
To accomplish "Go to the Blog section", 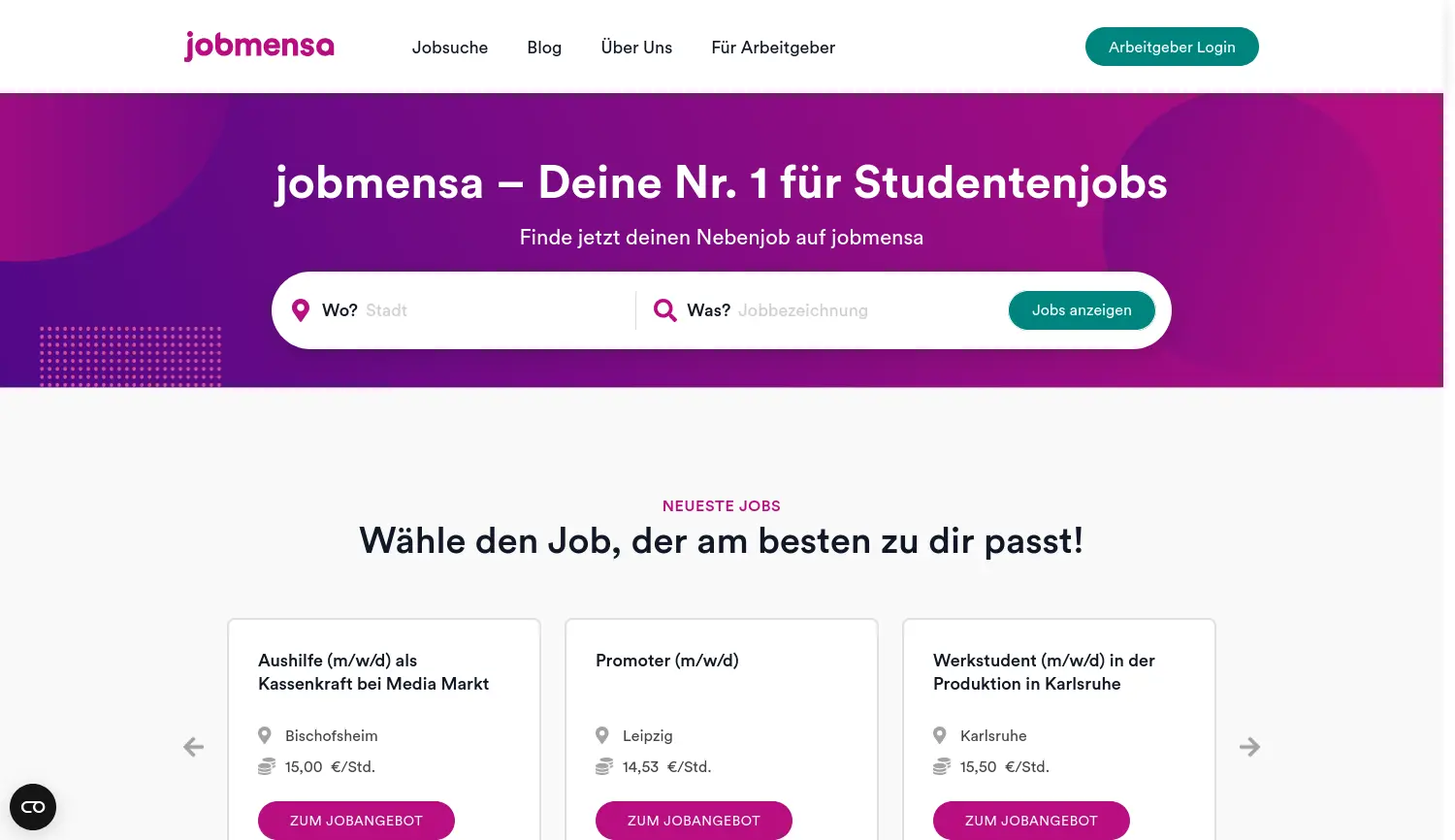I will [544, 47].
